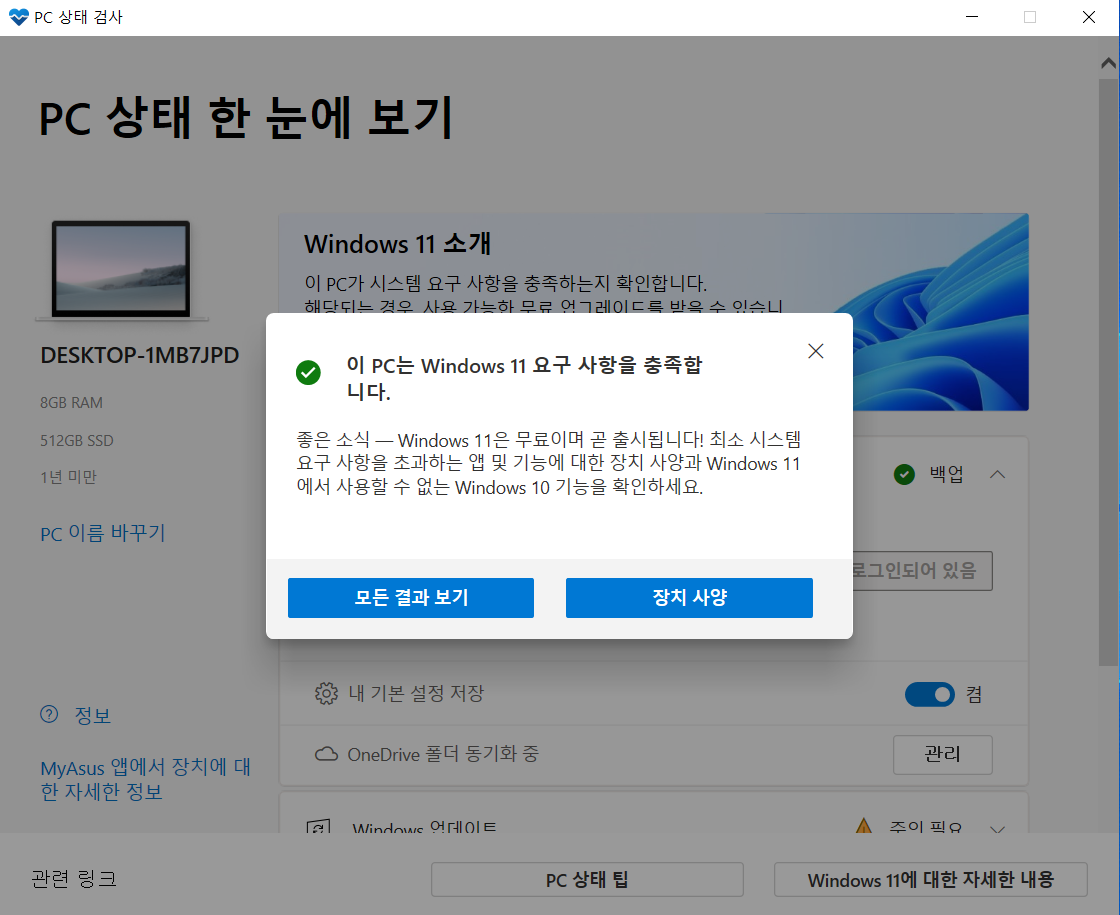The width and height of the screenshot is (1120, 915).
Task: Click the DESKTOP-1MB7JPD device name
Action: (x=139, y=355)
